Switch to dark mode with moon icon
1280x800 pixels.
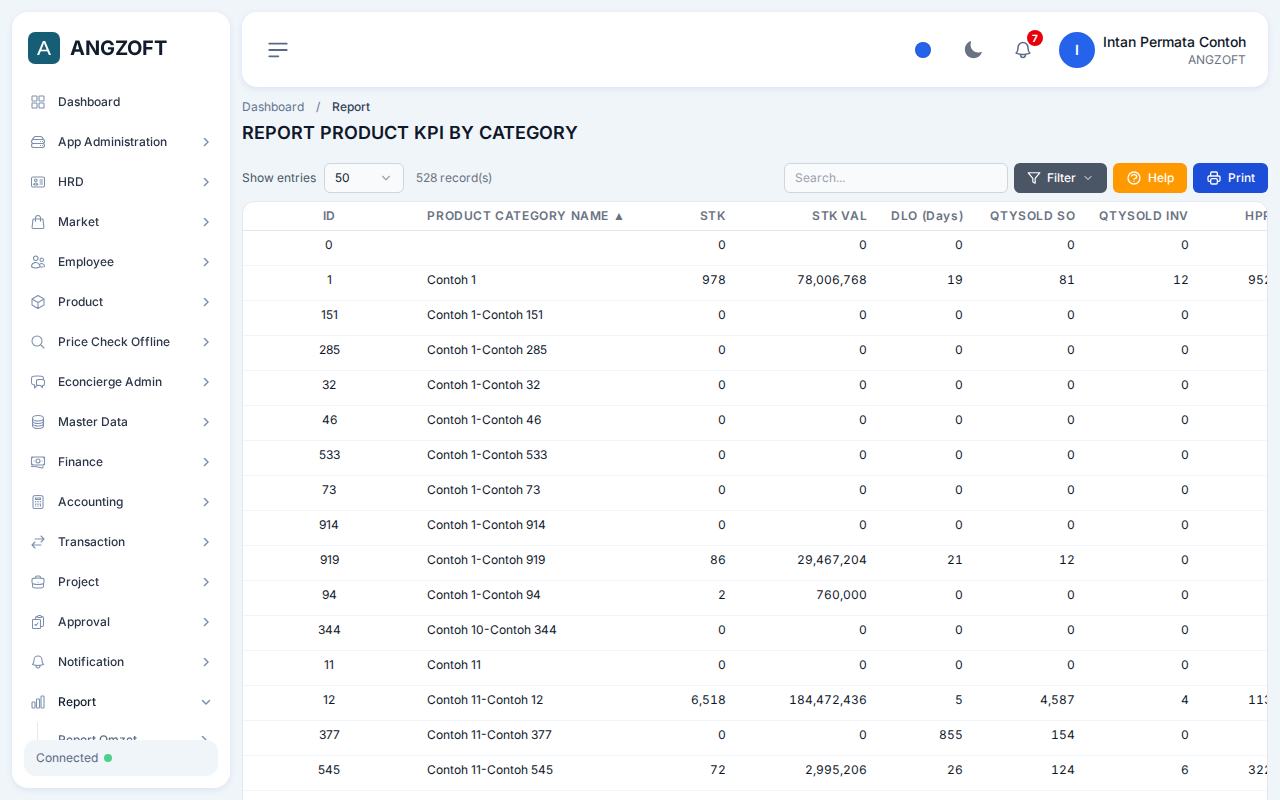(x=973, y=50)
